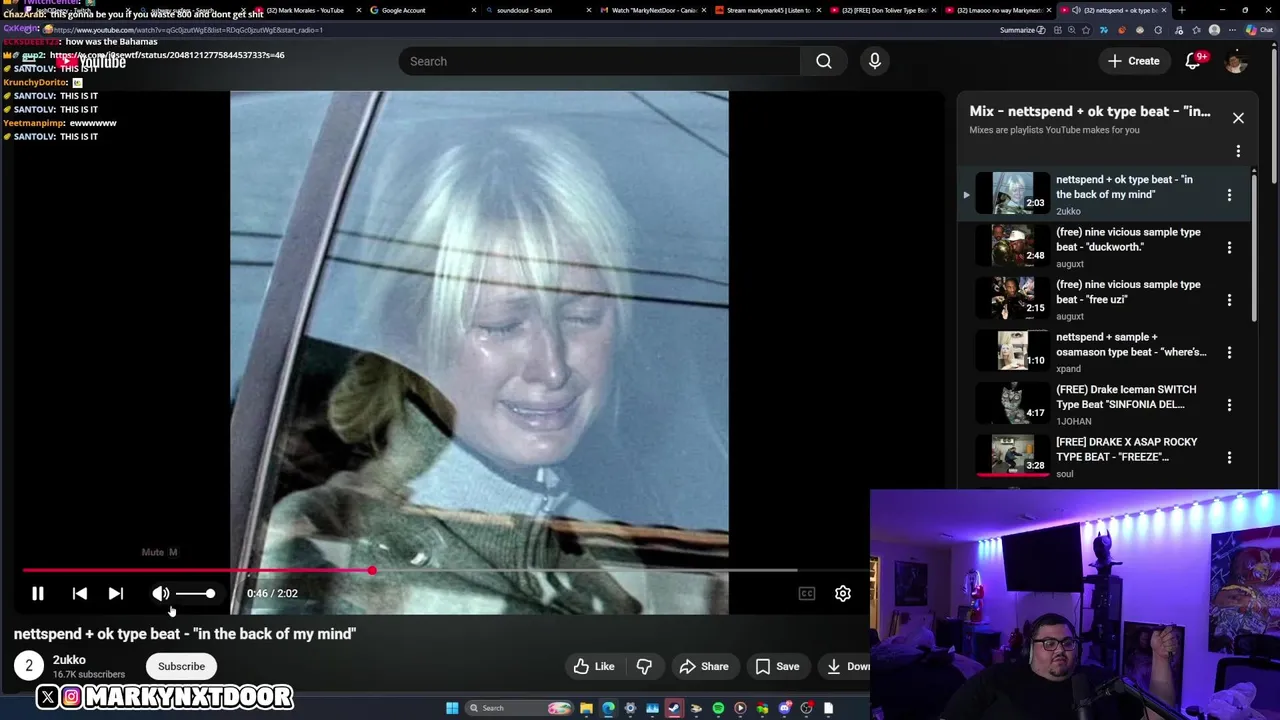
Task: Save the video to a playlist
Action: pyautogui.click(x=777, y=666)
